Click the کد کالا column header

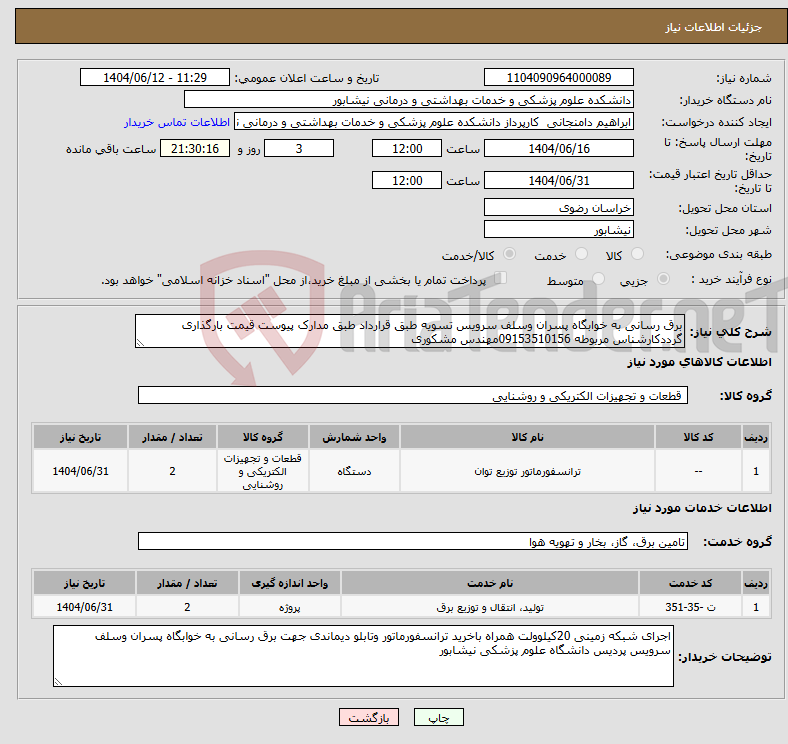pos(698,437)
